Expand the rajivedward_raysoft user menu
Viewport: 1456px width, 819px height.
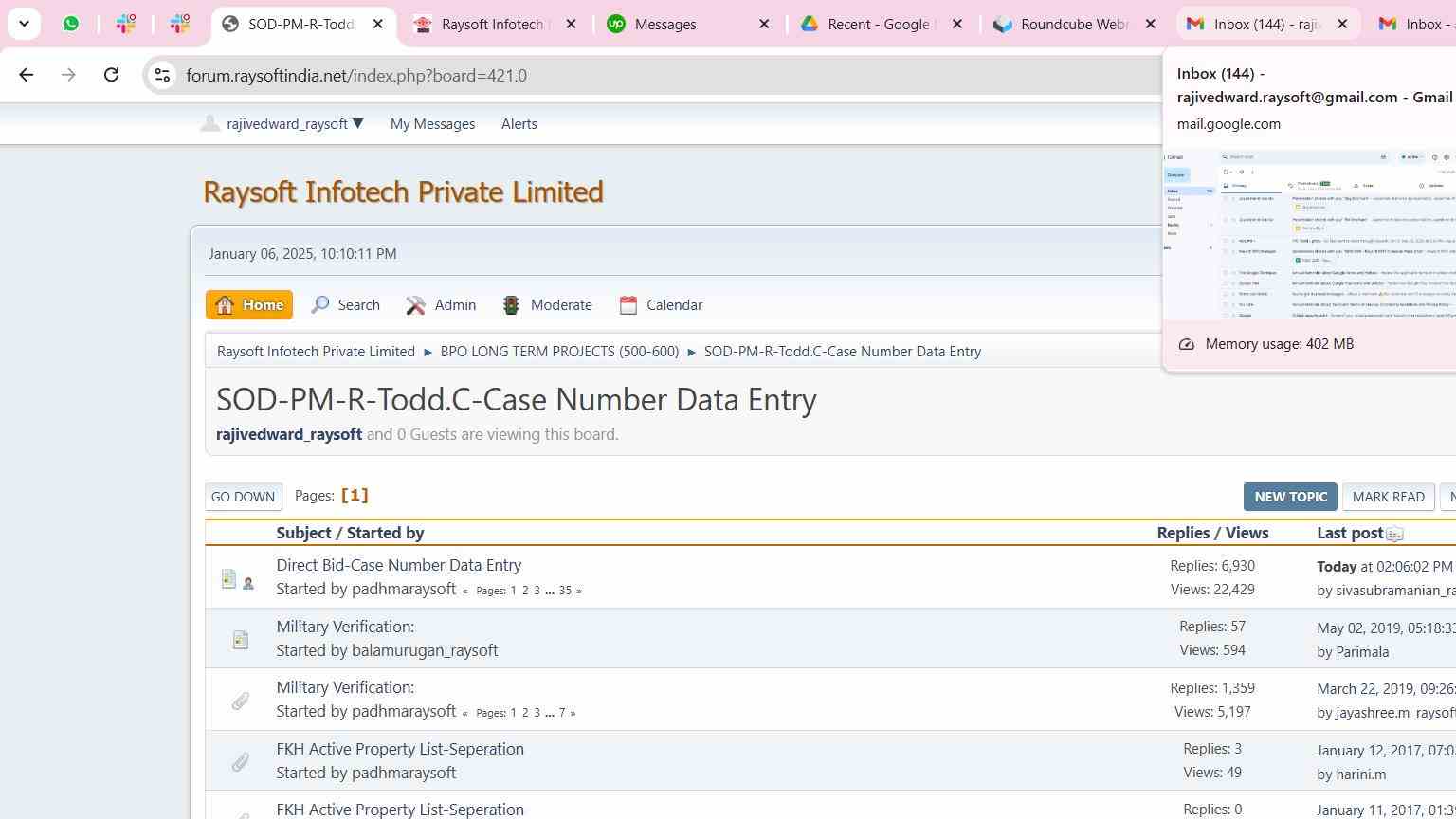(x=294, y=124)
